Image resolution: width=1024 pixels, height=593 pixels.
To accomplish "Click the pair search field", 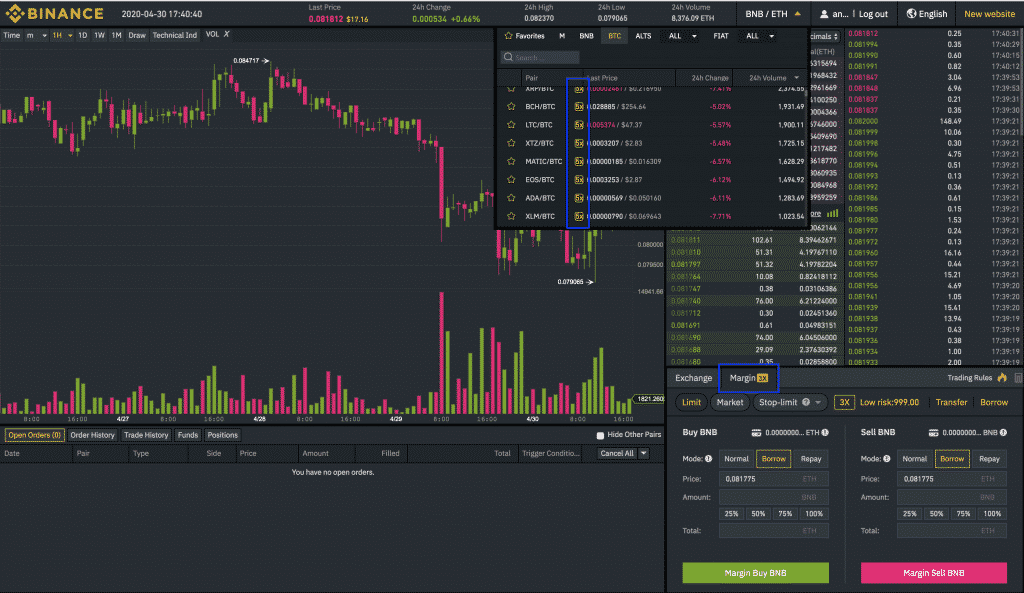I will 539,57.
